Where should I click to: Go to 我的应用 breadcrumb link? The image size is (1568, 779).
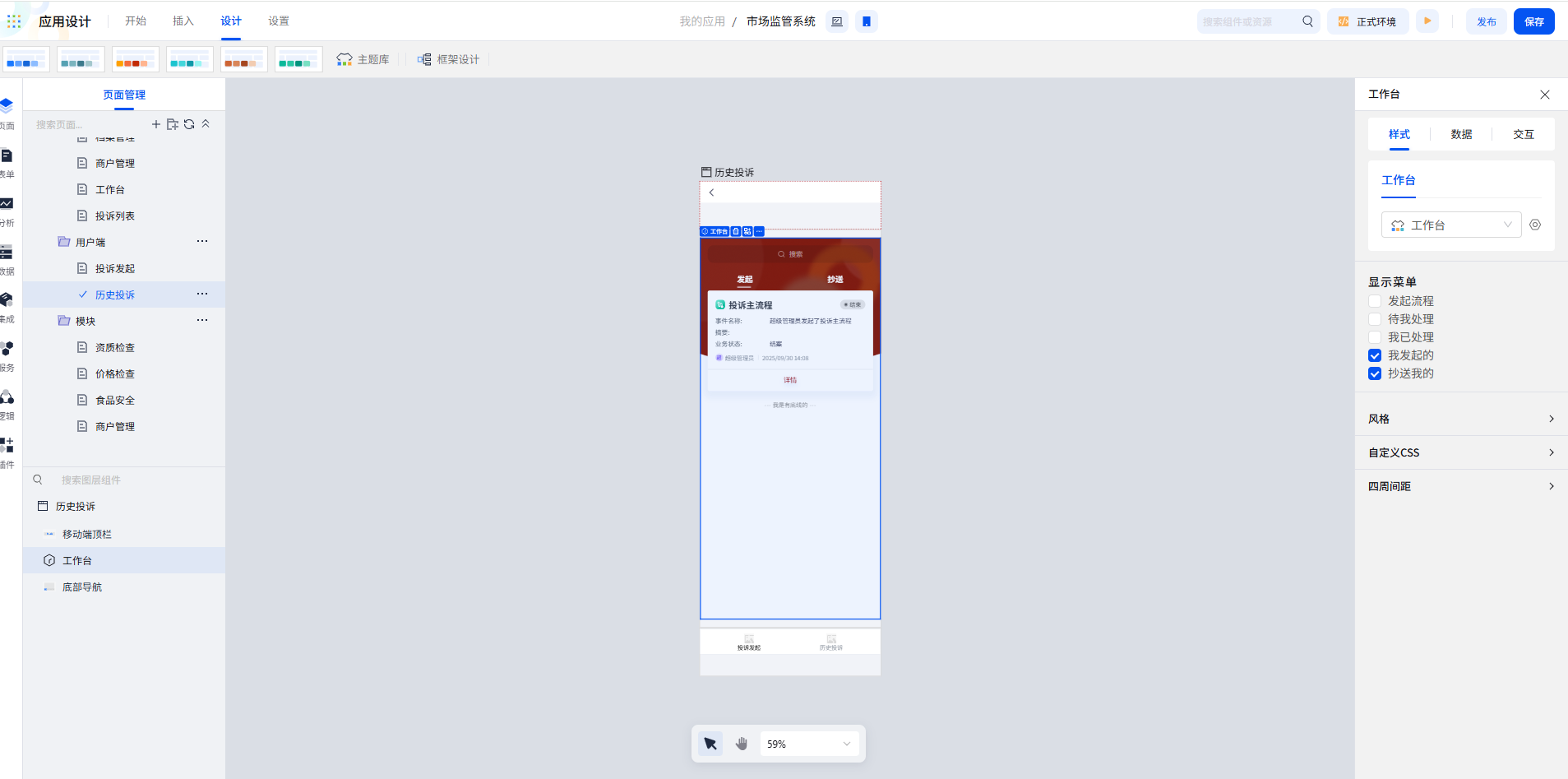[x=702, y=21]
